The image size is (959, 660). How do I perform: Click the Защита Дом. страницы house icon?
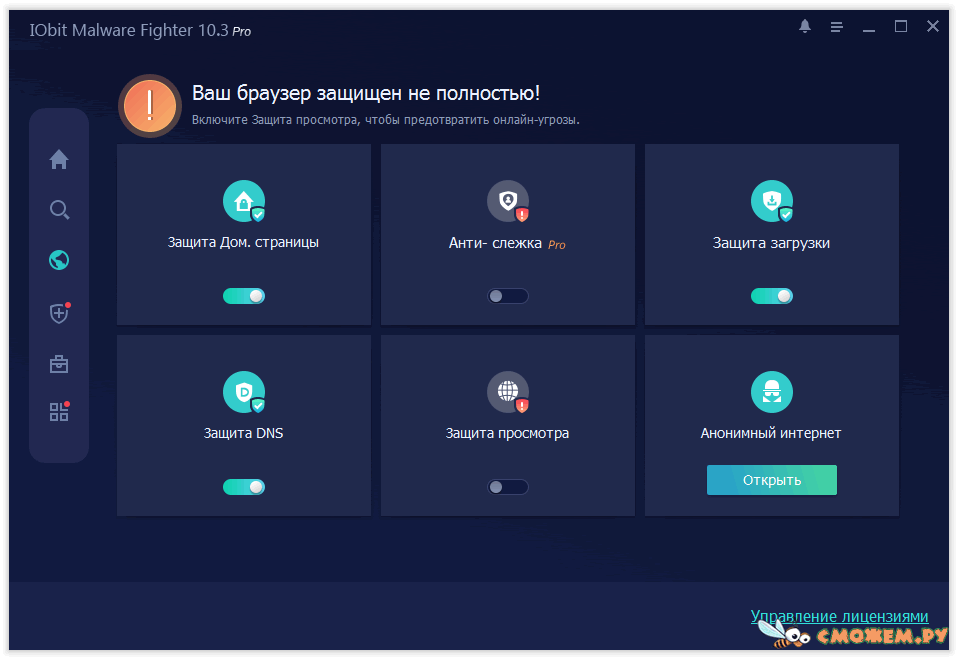pyautogui.click(x=243, y=201)
